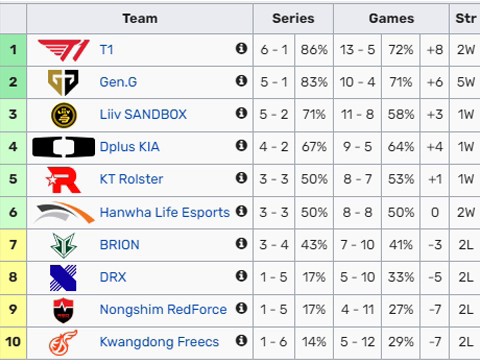Open the Dplus KIA team page
This screenshot has height=360, width=480.
pos(130,147)
